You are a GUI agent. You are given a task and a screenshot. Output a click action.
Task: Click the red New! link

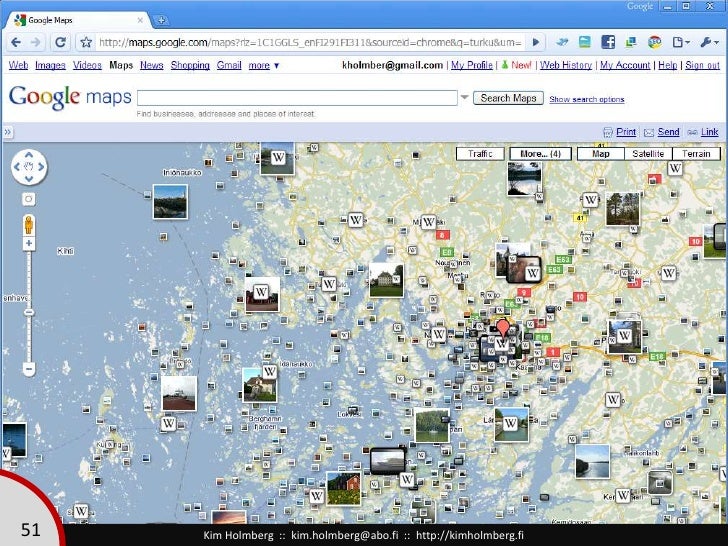(521, 65)
